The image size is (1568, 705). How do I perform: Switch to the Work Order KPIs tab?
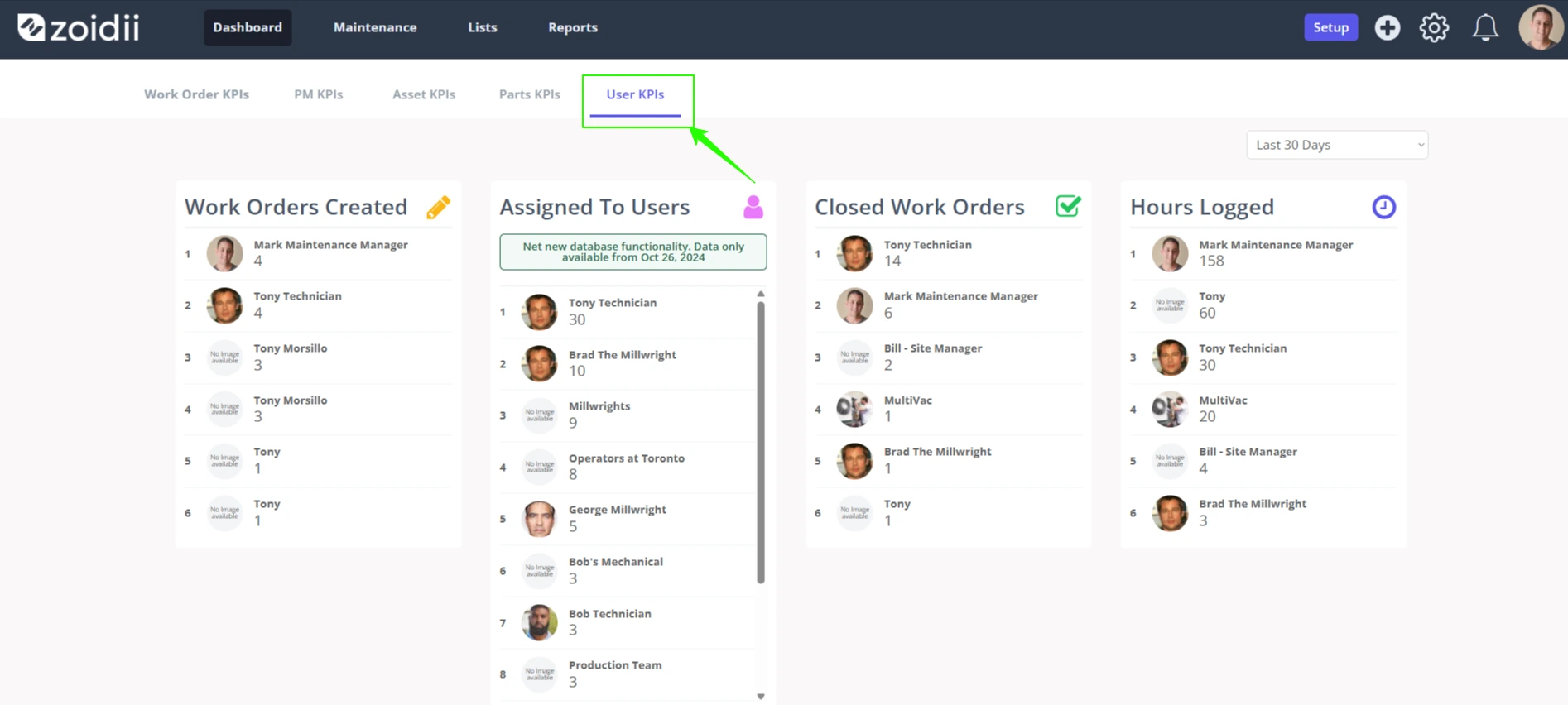pyautogui.click(x=196, y=94)
